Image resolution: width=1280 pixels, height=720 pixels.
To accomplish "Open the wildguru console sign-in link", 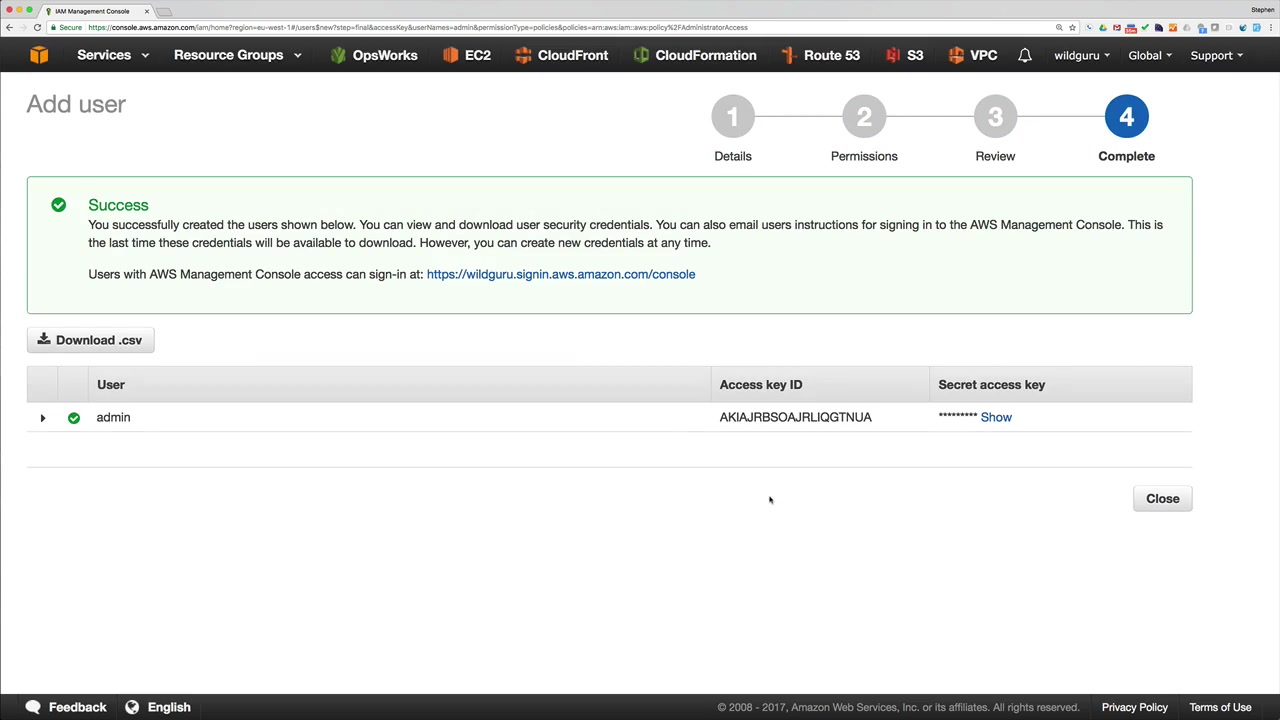I will [x=561, y=274].
